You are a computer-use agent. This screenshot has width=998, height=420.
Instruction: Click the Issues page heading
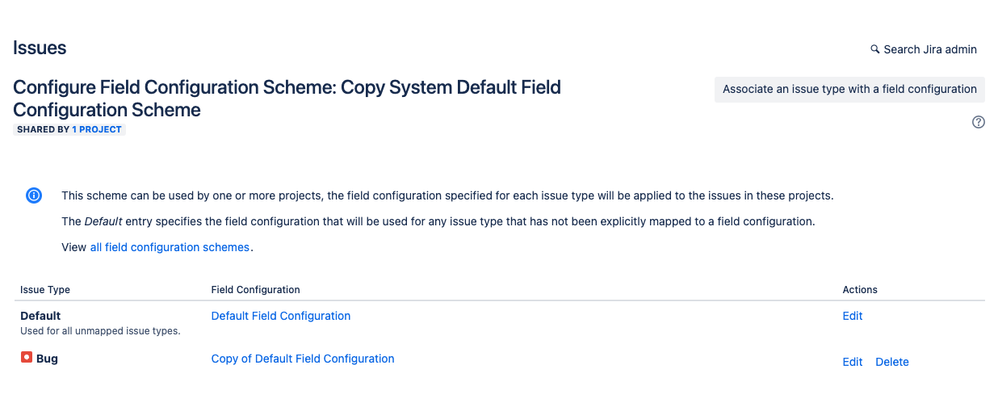pyautogui.click(x=39, y=48)
